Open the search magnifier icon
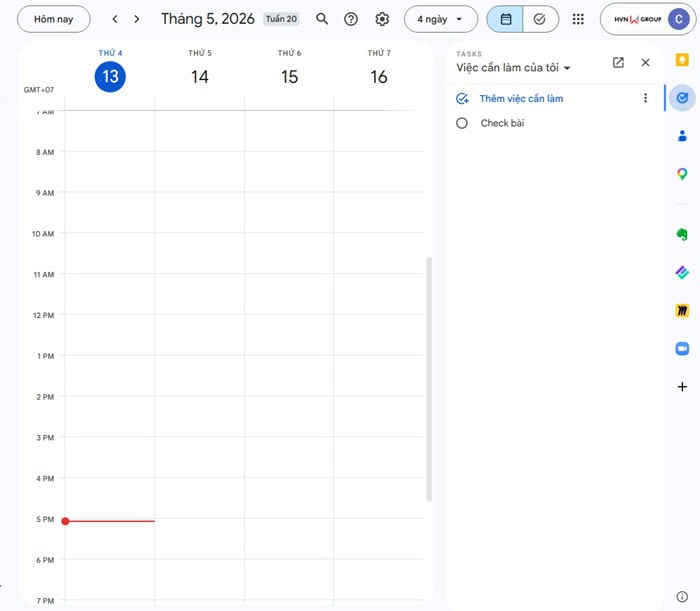 tap(322, 19)
